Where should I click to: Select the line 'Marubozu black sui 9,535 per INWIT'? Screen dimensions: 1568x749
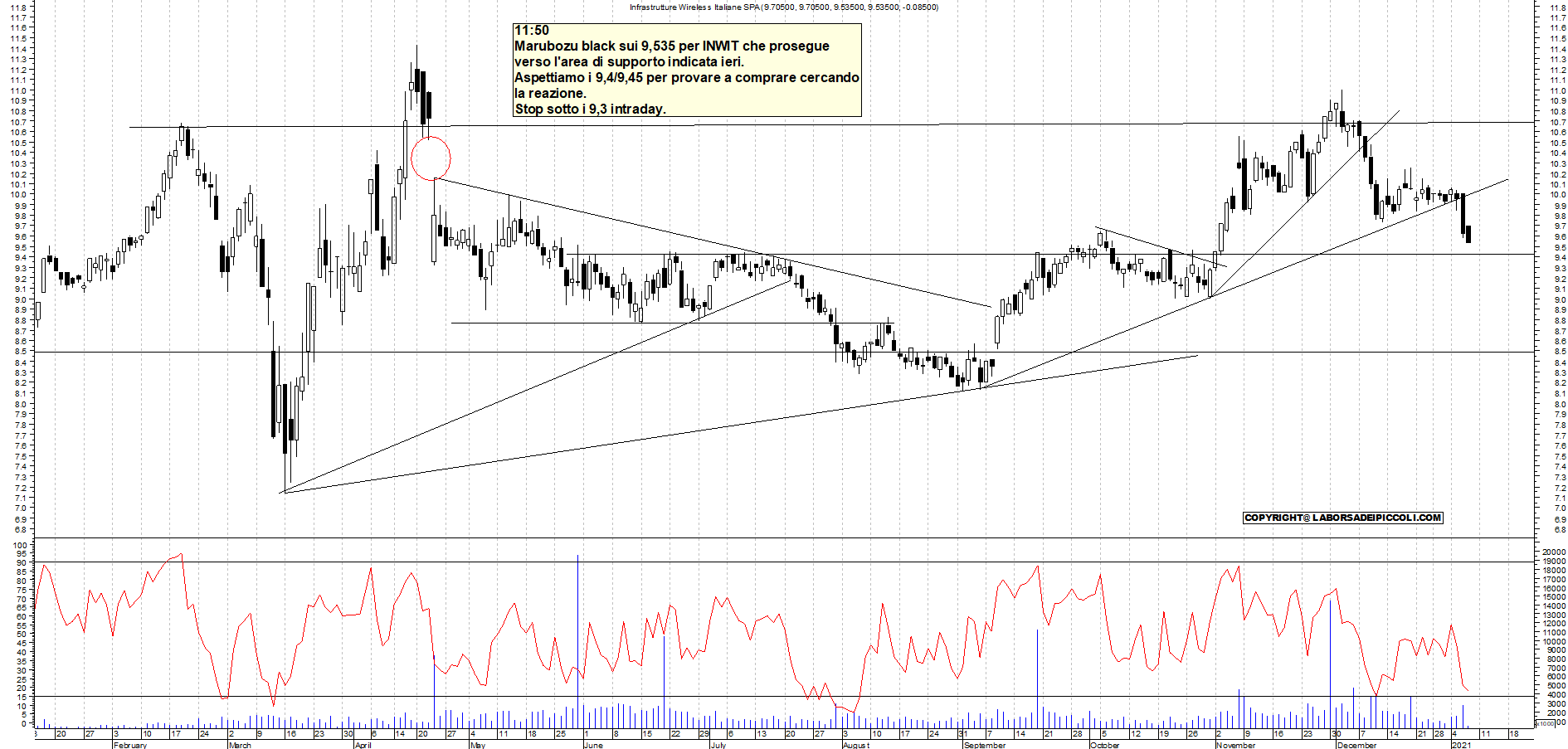click(x=626, y=46)
